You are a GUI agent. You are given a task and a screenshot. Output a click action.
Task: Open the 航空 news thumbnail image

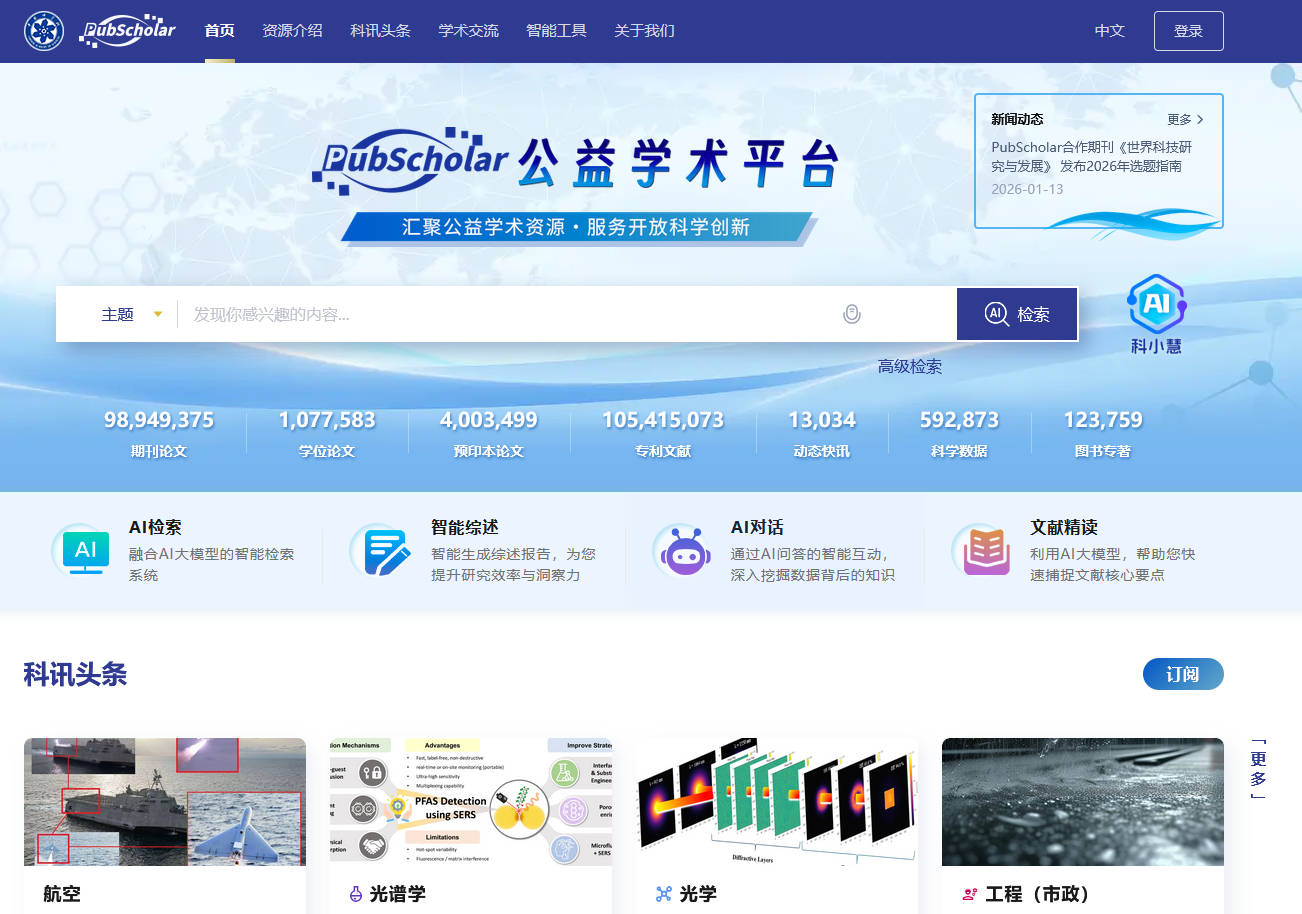coord(165,801)
